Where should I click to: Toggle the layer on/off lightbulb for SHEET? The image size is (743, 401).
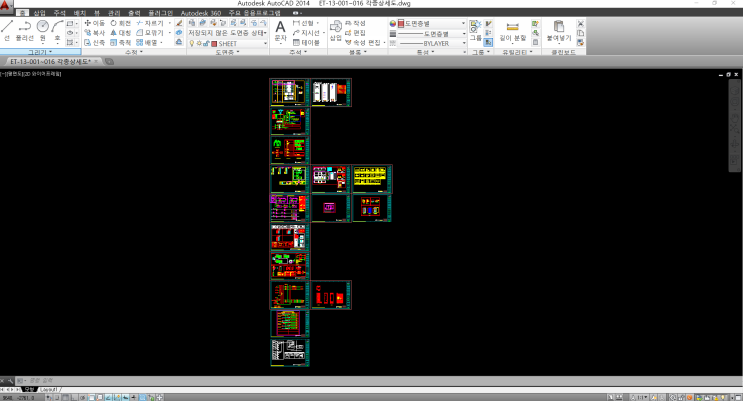coord(191,43)
